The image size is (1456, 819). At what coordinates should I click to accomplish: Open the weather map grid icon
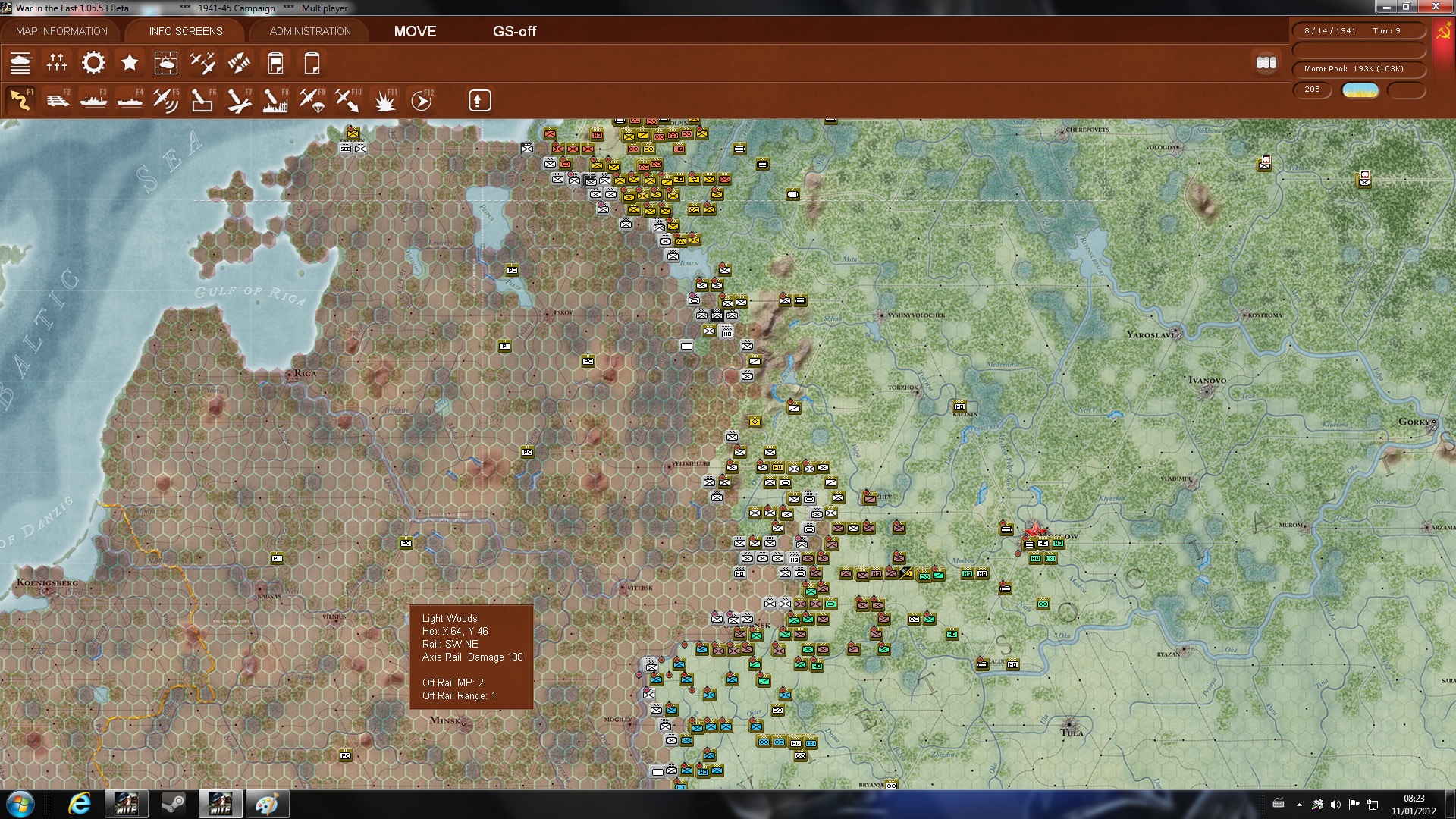pos(166,63)
